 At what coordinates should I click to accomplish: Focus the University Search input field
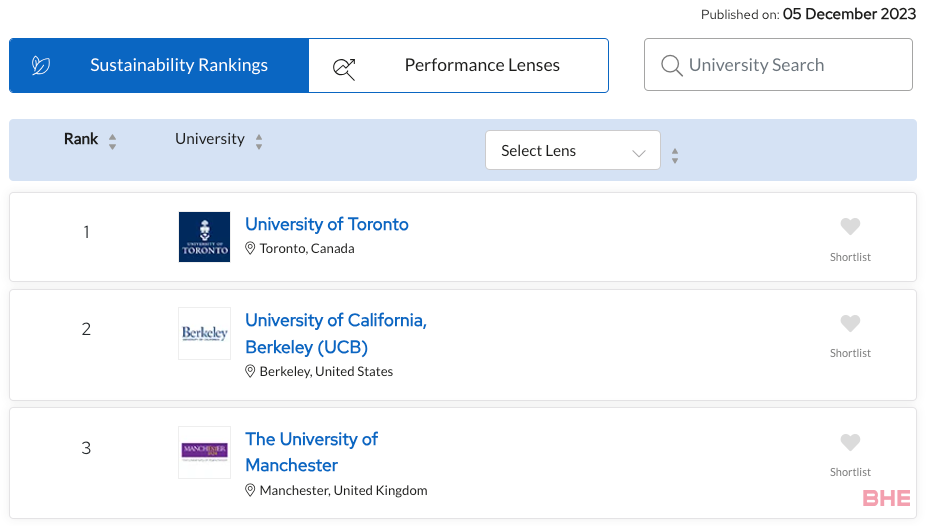coord(778,65)
